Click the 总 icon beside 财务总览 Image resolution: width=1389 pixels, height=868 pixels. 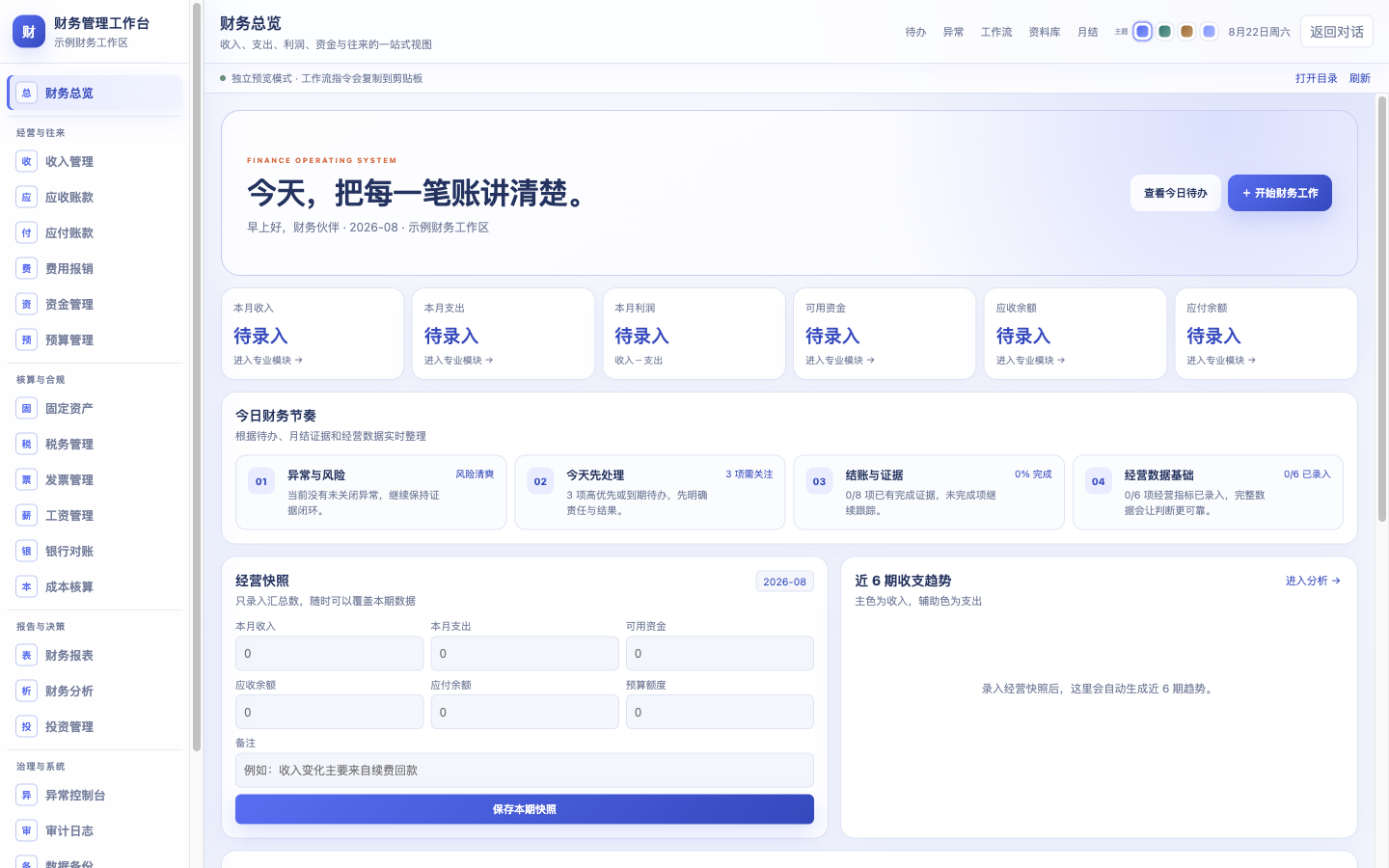point(26,94)
